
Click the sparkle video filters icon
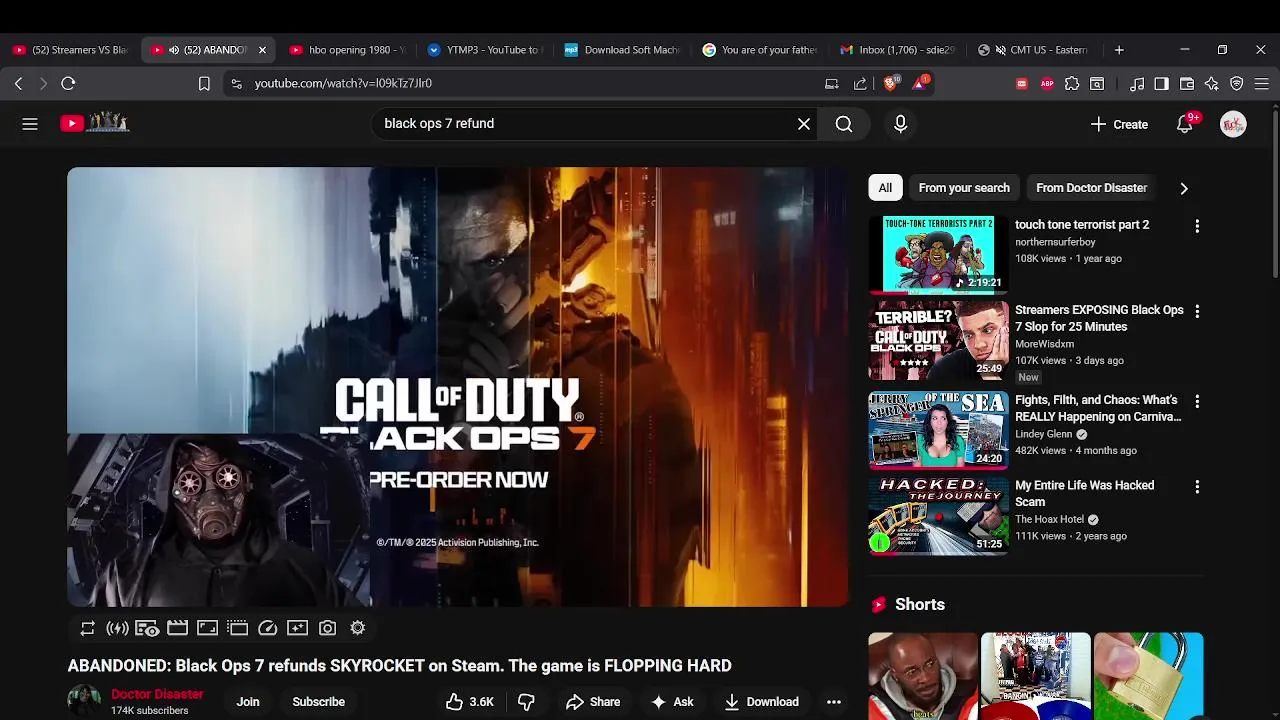[x=297, y=628]
